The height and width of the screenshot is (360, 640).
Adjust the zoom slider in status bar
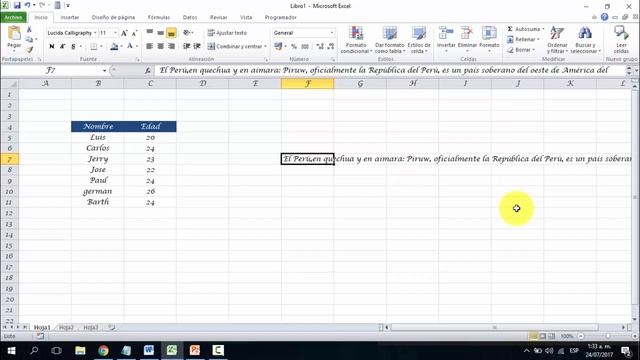608,336
